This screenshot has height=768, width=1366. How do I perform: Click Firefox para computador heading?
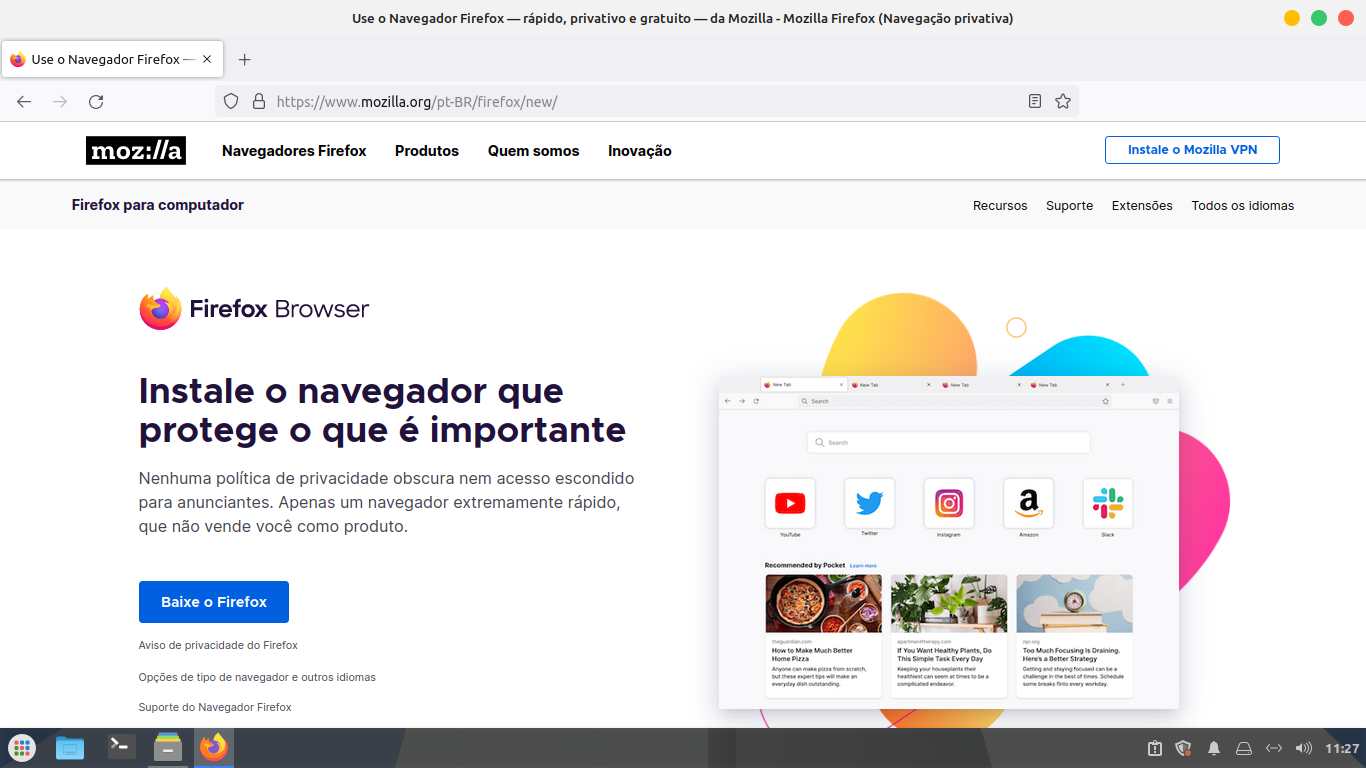click(158, 205)
